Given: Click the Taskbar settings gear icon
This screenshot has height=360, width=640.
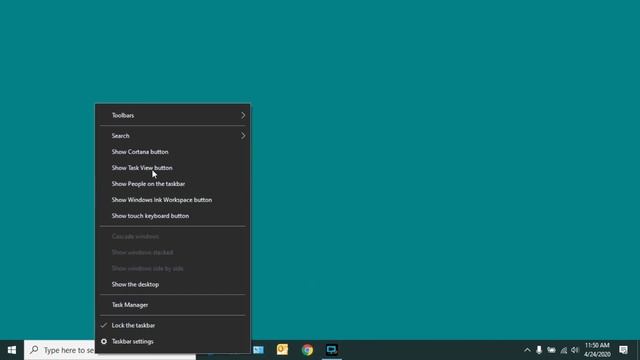Looking at the screenshot, I should [x=104, y=342].
